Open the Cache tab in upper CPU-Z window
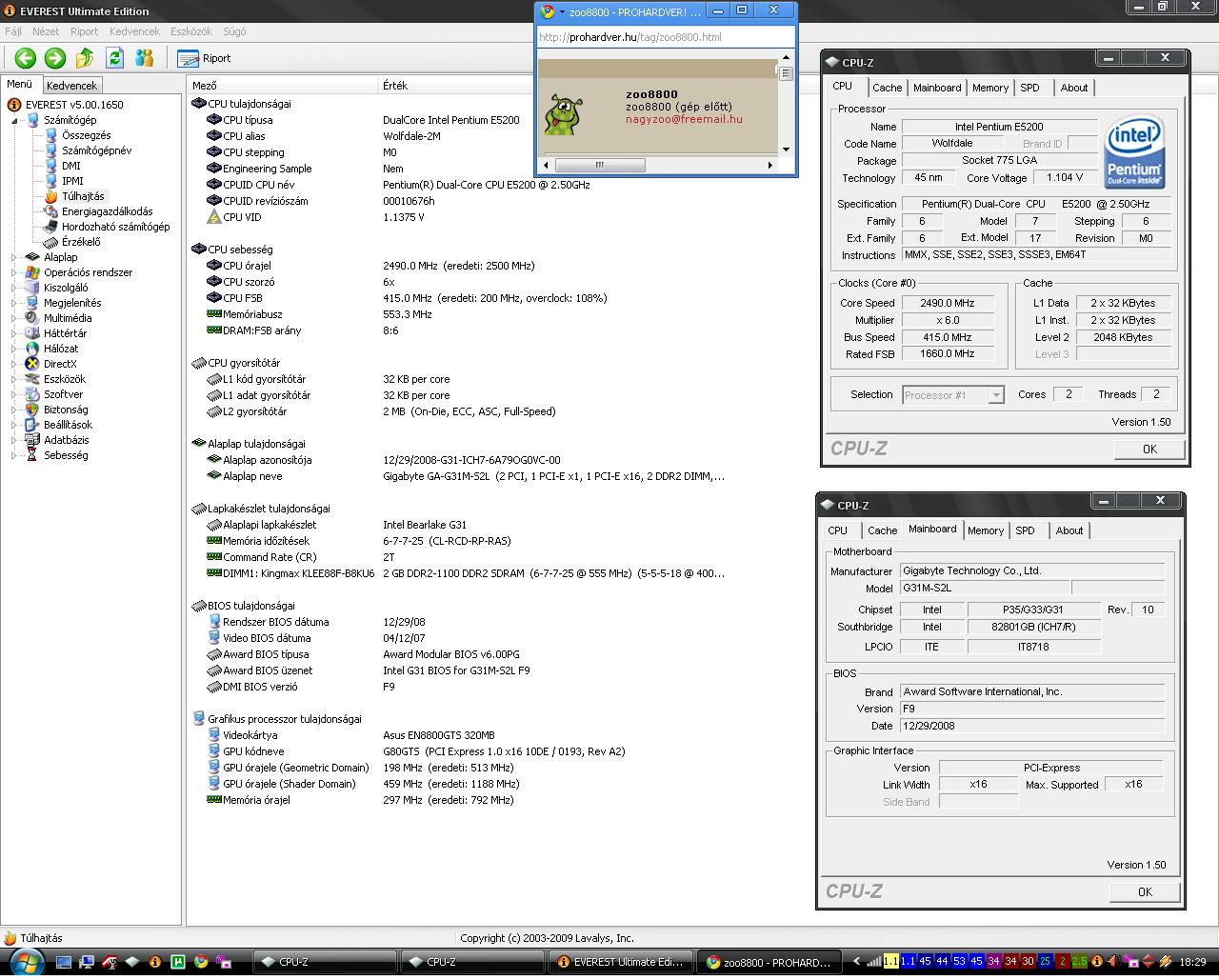 (887, 88)
